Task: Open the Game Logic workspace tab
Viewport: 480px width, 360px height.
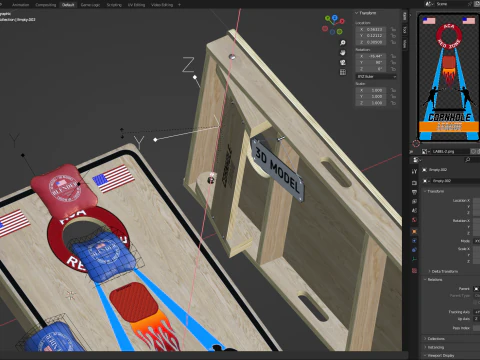Action: [90, 5]
